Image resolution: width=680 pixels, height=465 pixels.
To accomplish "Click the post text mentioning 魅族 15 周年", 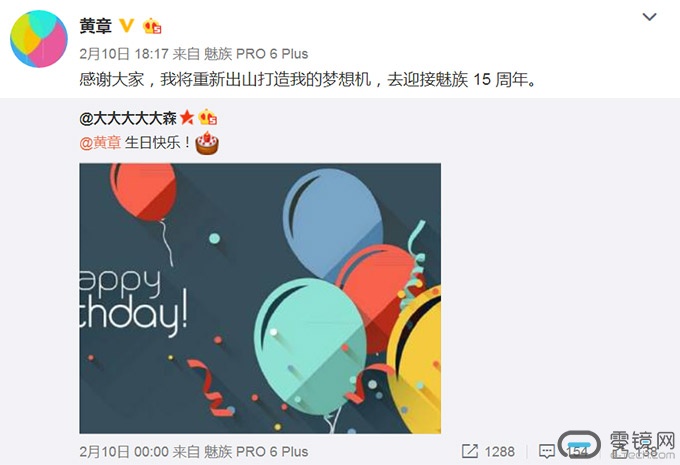I will coord(308,79).
